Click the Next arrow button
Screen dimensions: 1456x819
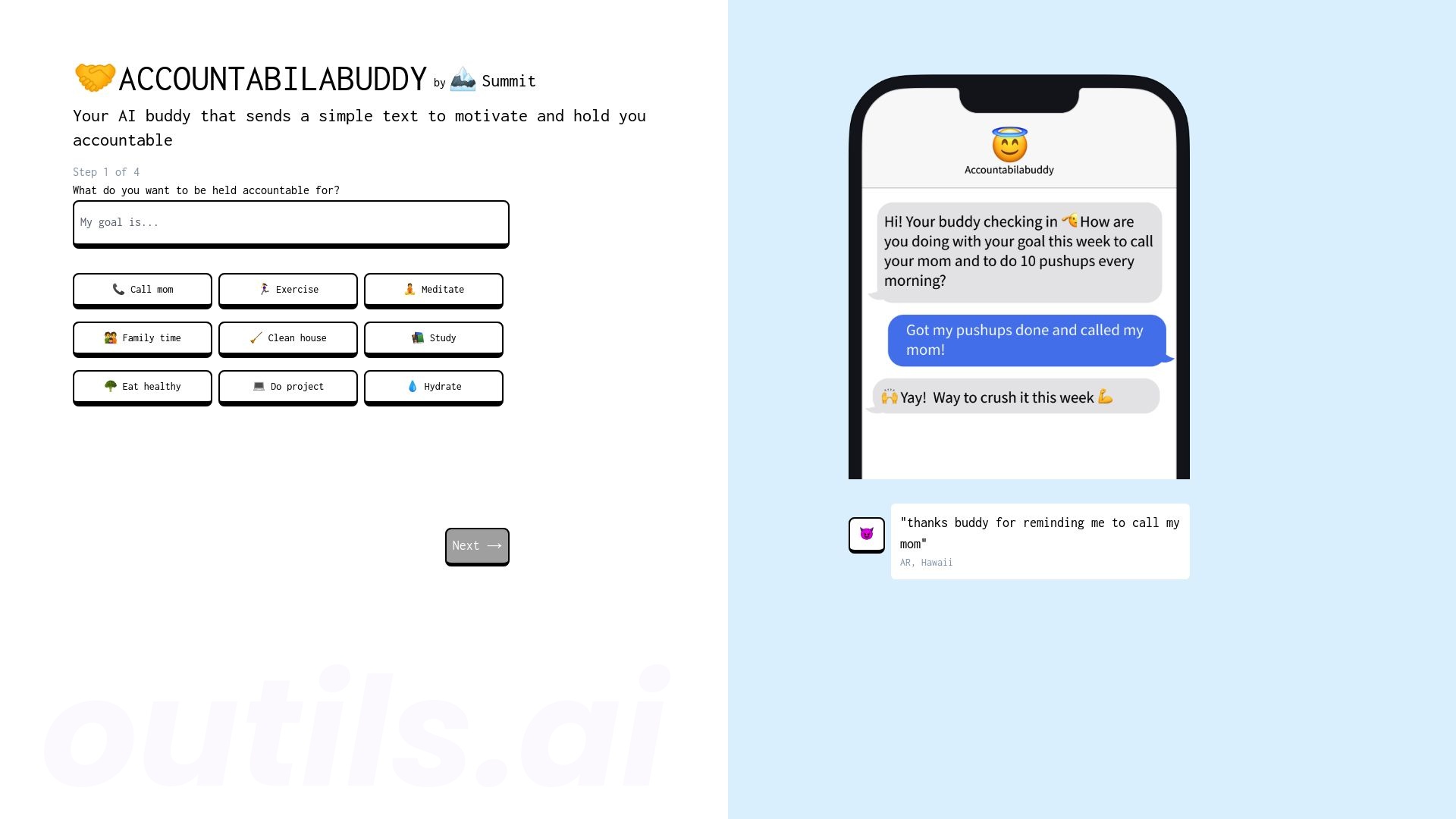pos(477,545)
